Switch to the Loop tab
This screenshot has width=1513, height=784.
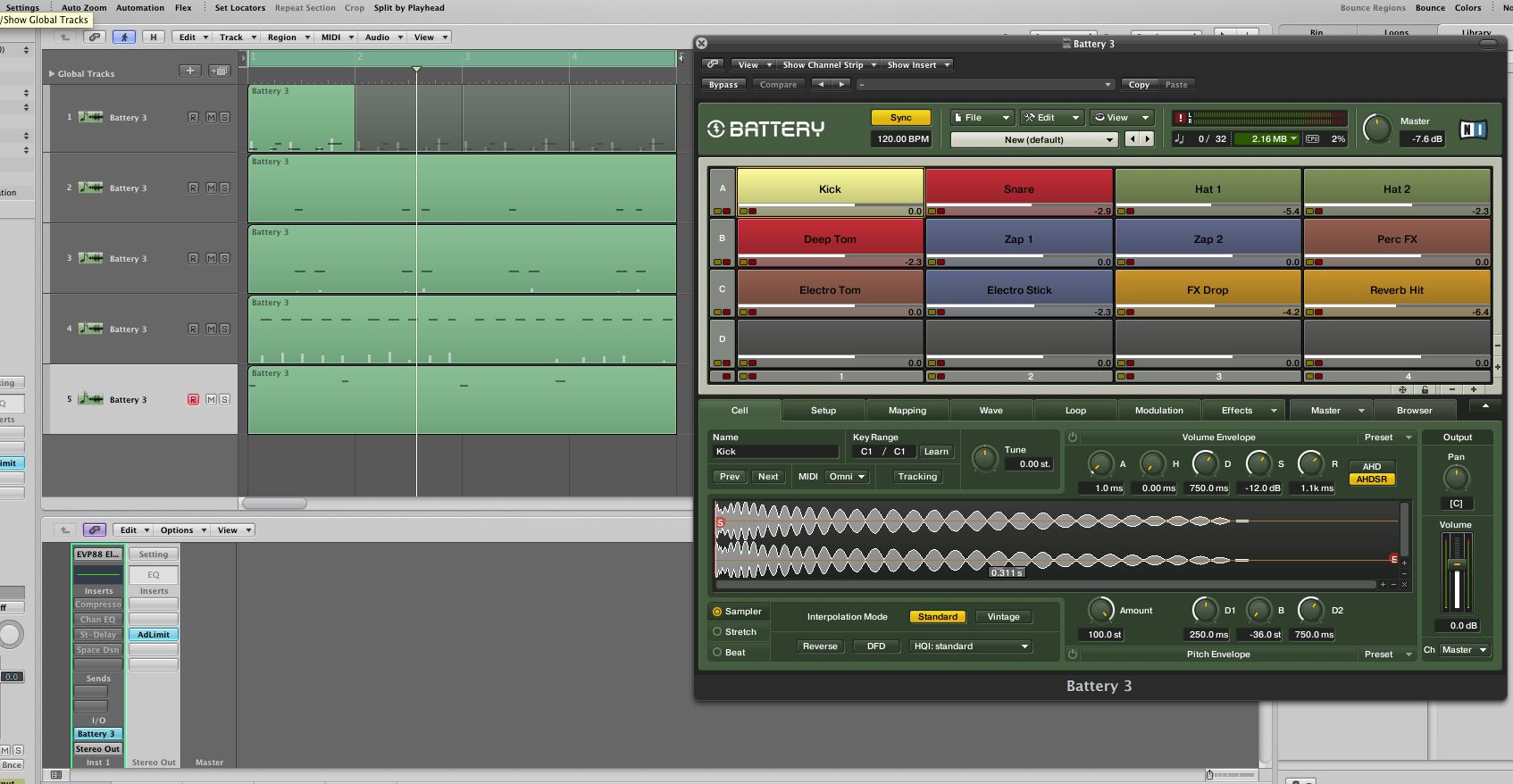[x=1075, y=411]
